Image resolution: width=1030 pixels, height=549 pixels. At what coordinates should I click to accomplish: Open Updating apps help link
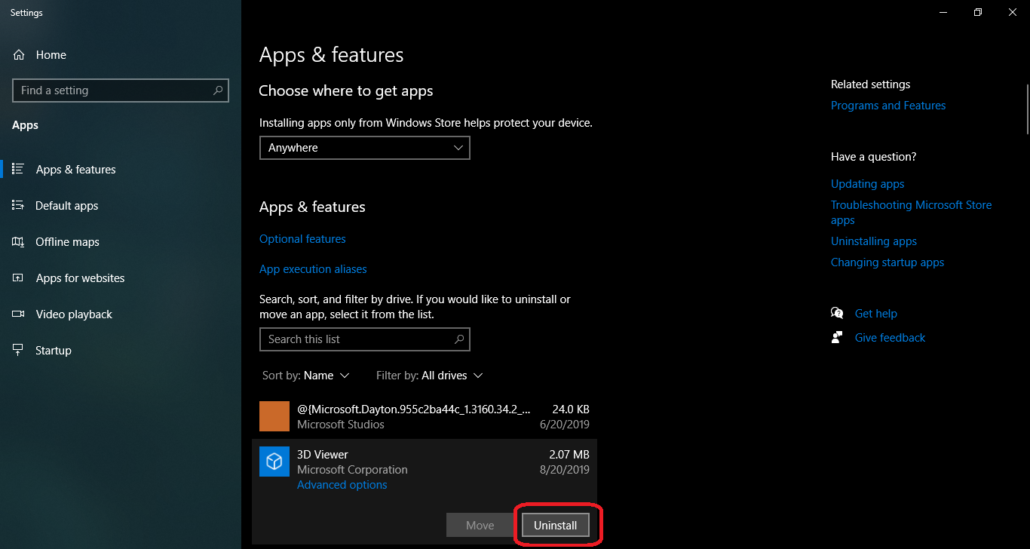pos(867,185)
